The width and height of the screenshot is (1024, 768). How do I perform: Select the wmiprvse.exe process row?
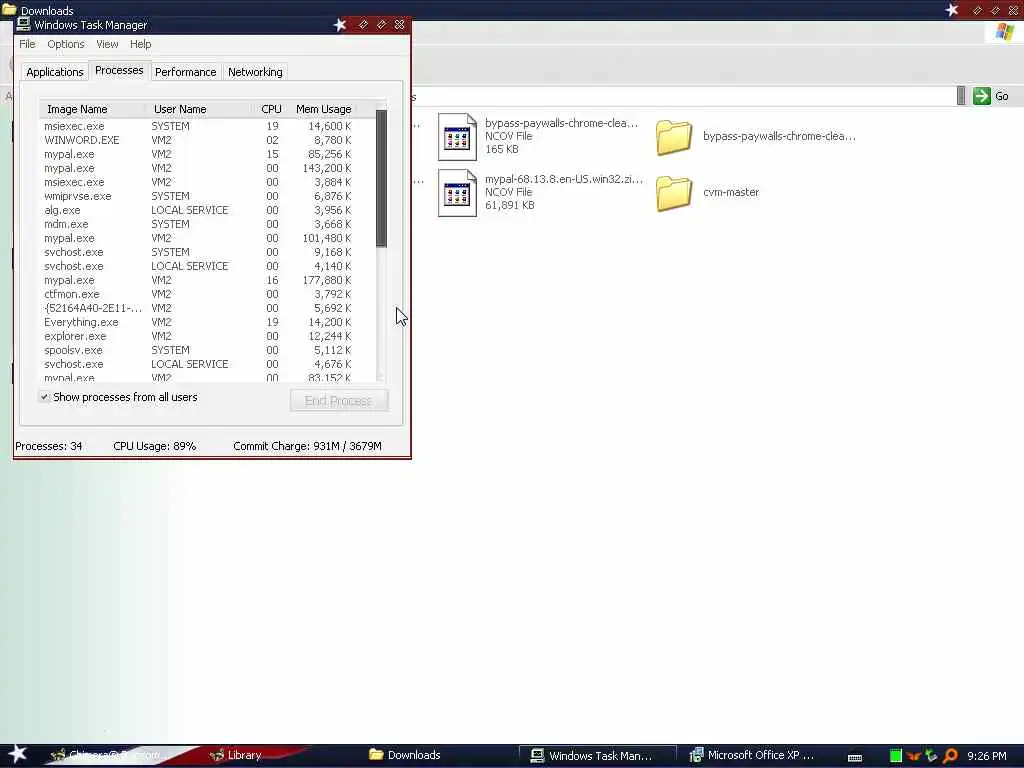click(198, 196)
